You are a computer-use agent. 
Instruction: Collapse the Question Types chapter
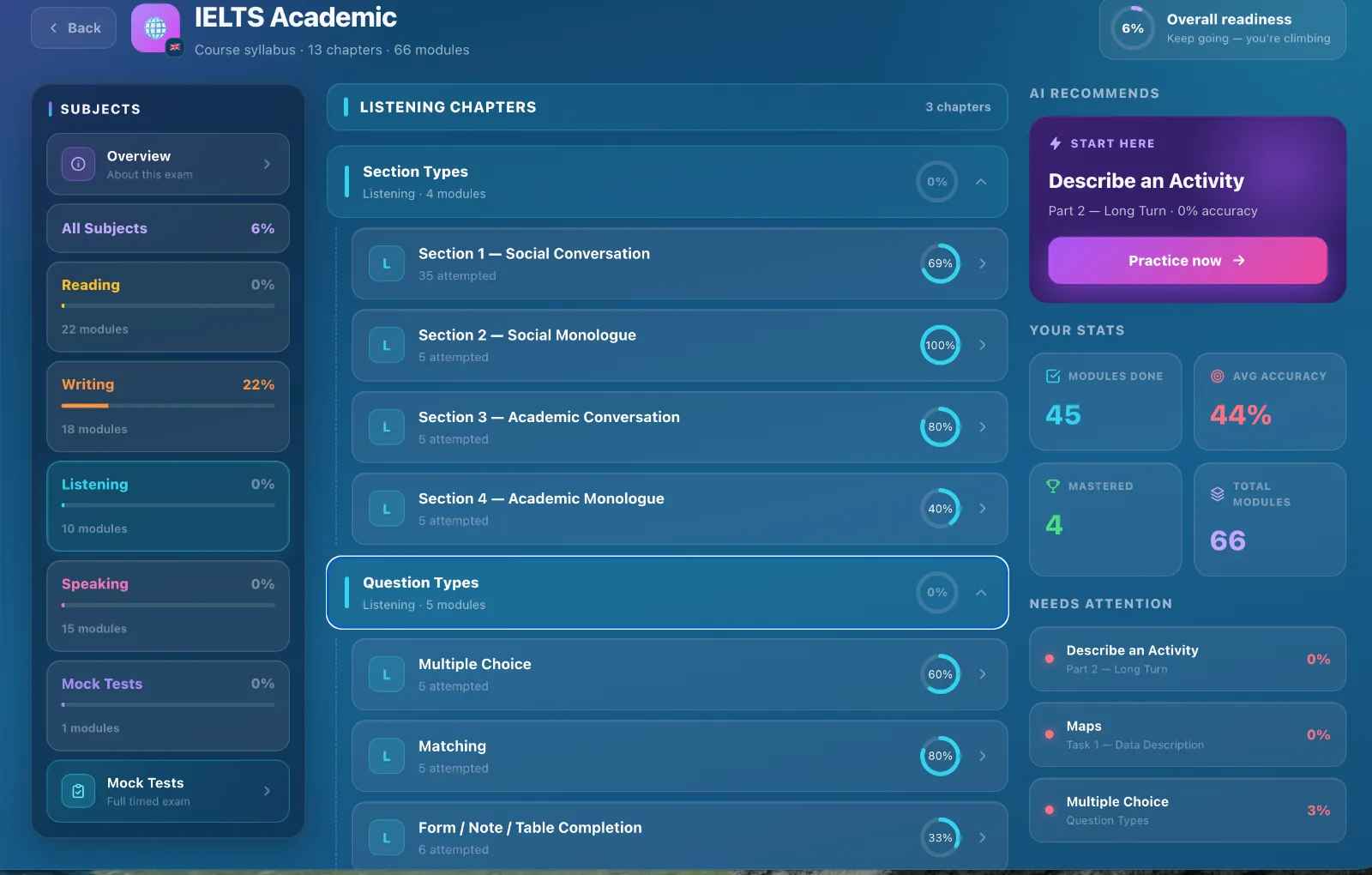(981, 593)
